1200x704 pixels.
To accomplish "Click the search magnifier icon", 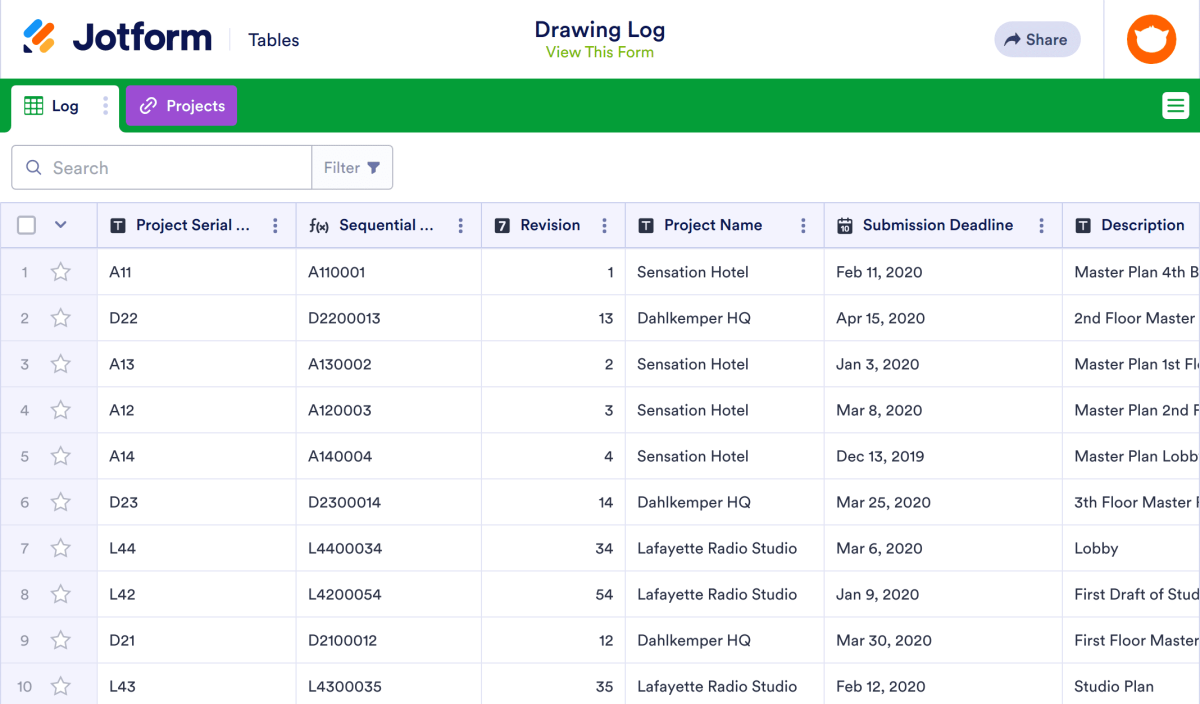I will 34,167.
